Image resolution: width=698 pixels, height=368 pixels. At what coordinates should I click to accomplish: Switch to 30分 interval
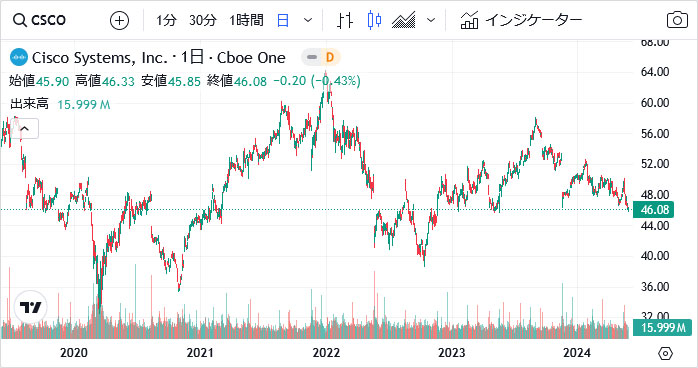pos(203,20)
